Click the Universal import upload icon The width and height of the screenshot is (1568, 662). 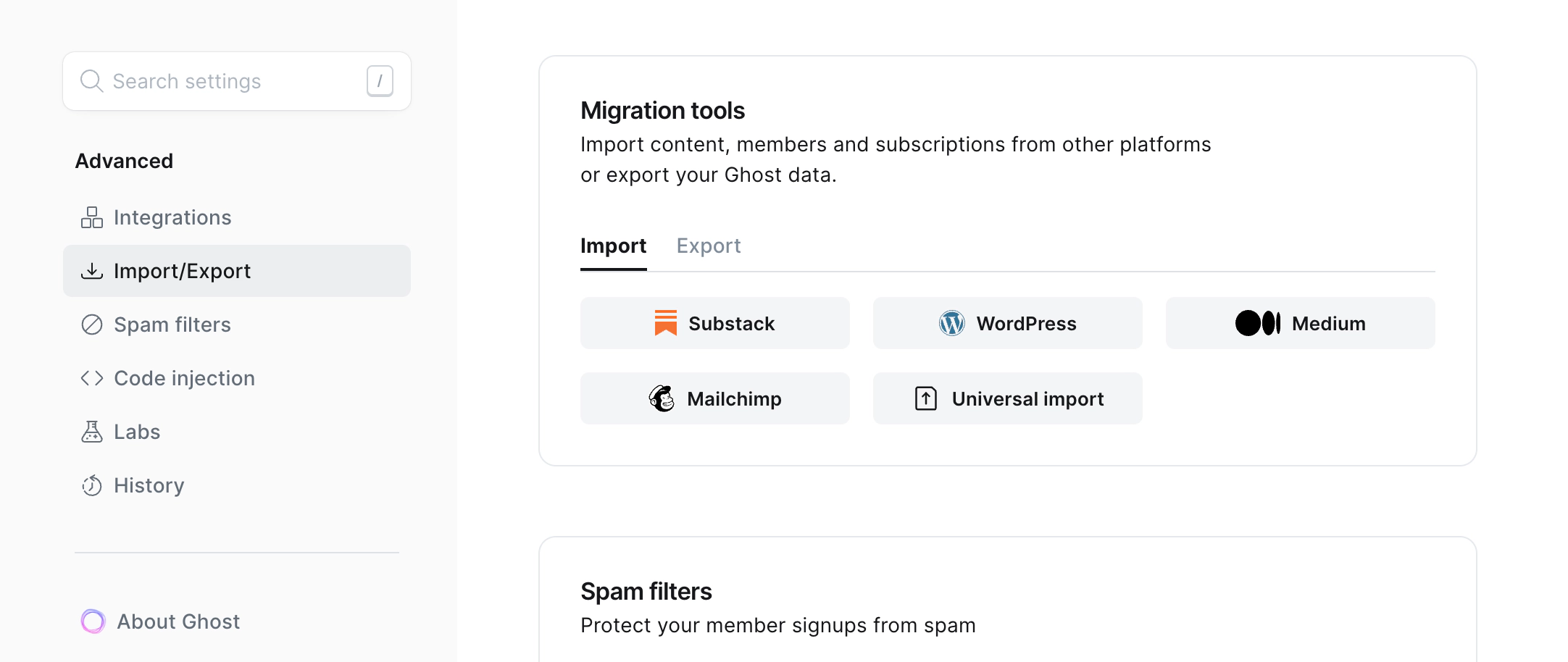point(926,398)
